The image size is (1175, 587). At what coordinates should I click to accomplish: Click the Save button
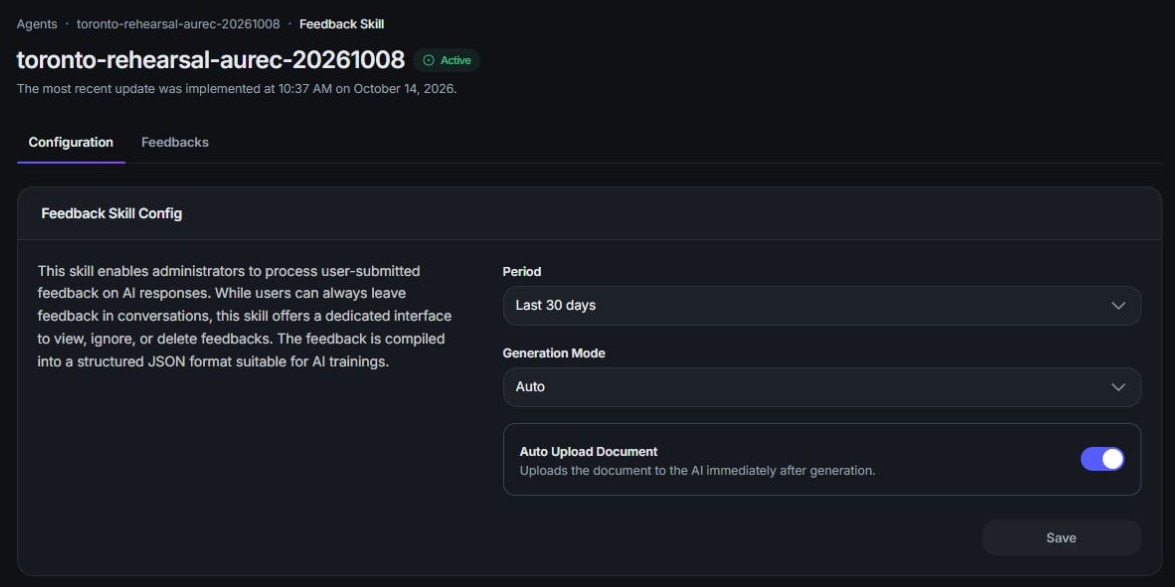click(1061, 538)
